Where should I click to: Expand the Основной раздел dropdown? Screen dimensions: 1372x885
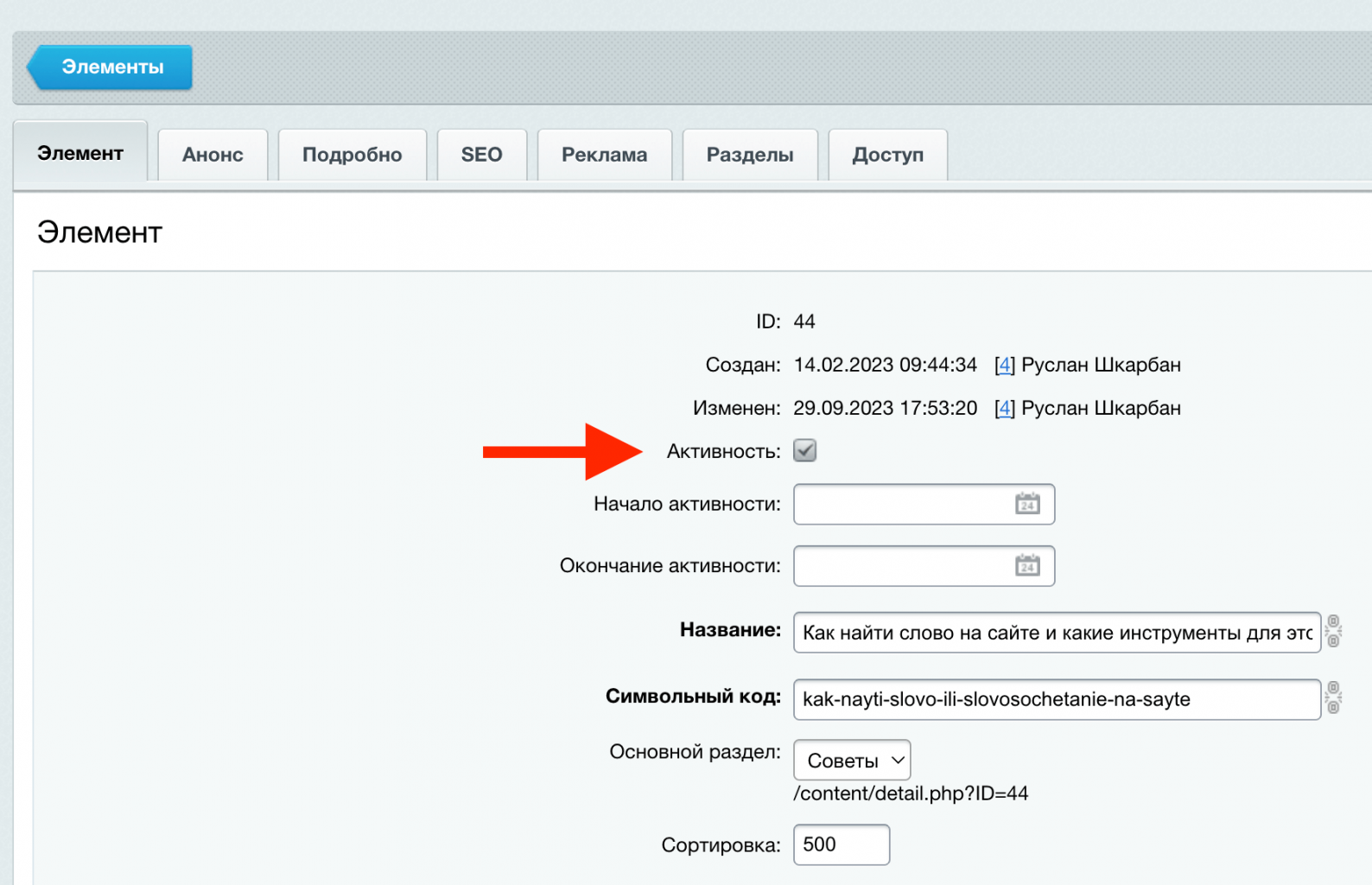852,761
